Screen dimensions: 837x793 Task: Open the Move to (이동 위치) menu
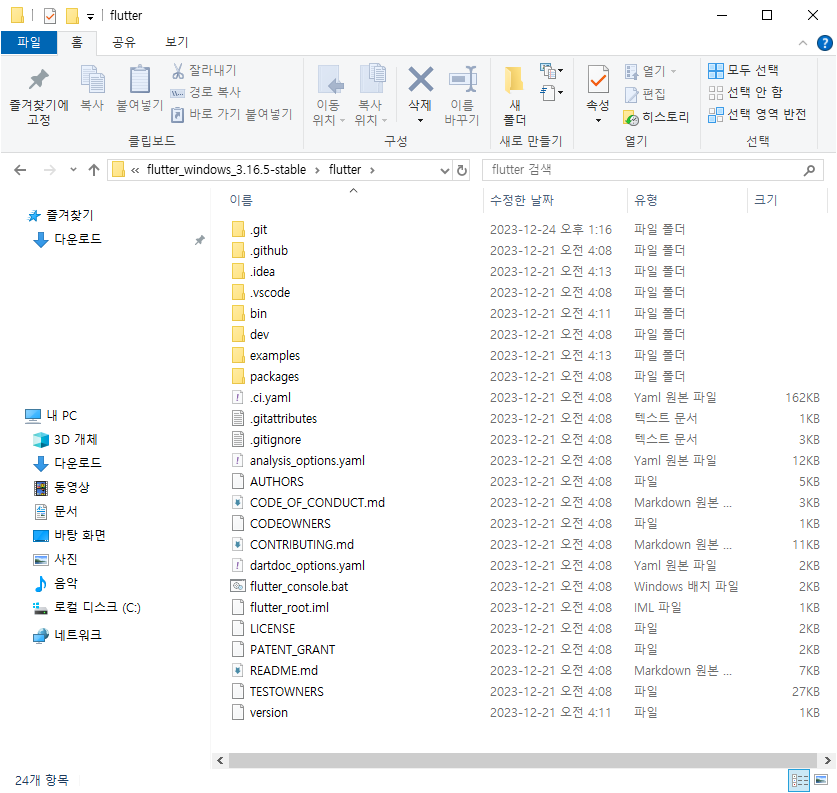[328, 96]
